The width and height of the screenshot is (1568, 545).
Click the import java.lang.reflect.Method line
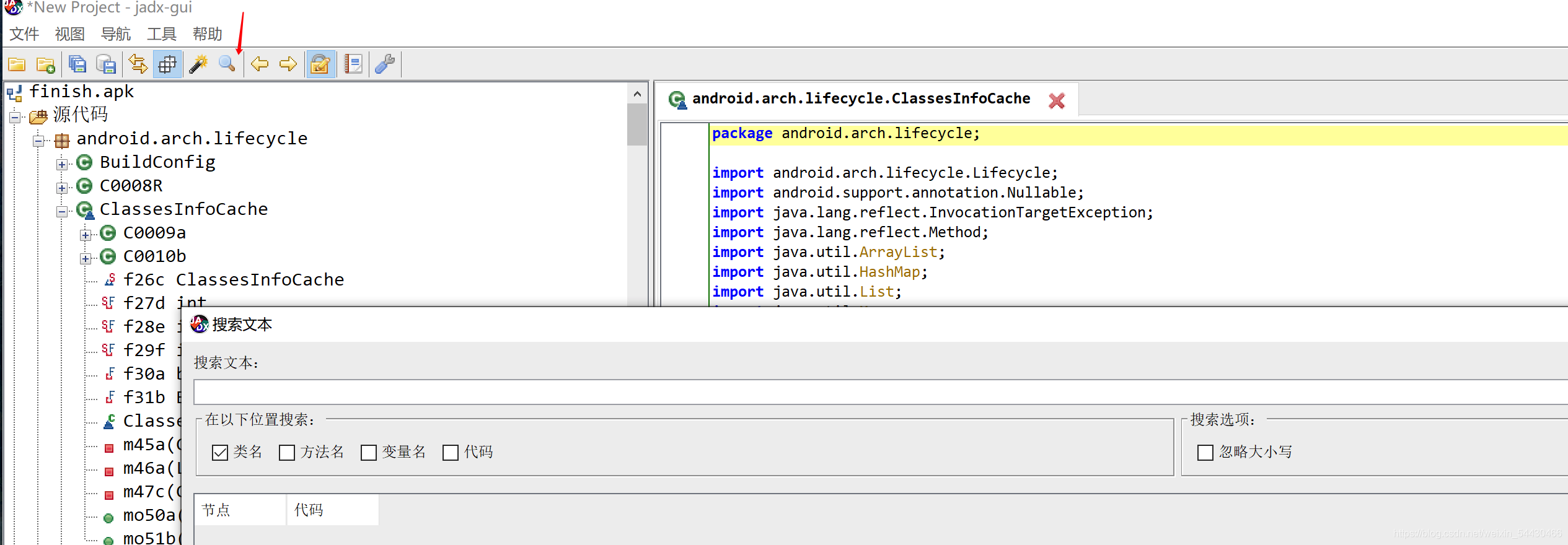850,232
